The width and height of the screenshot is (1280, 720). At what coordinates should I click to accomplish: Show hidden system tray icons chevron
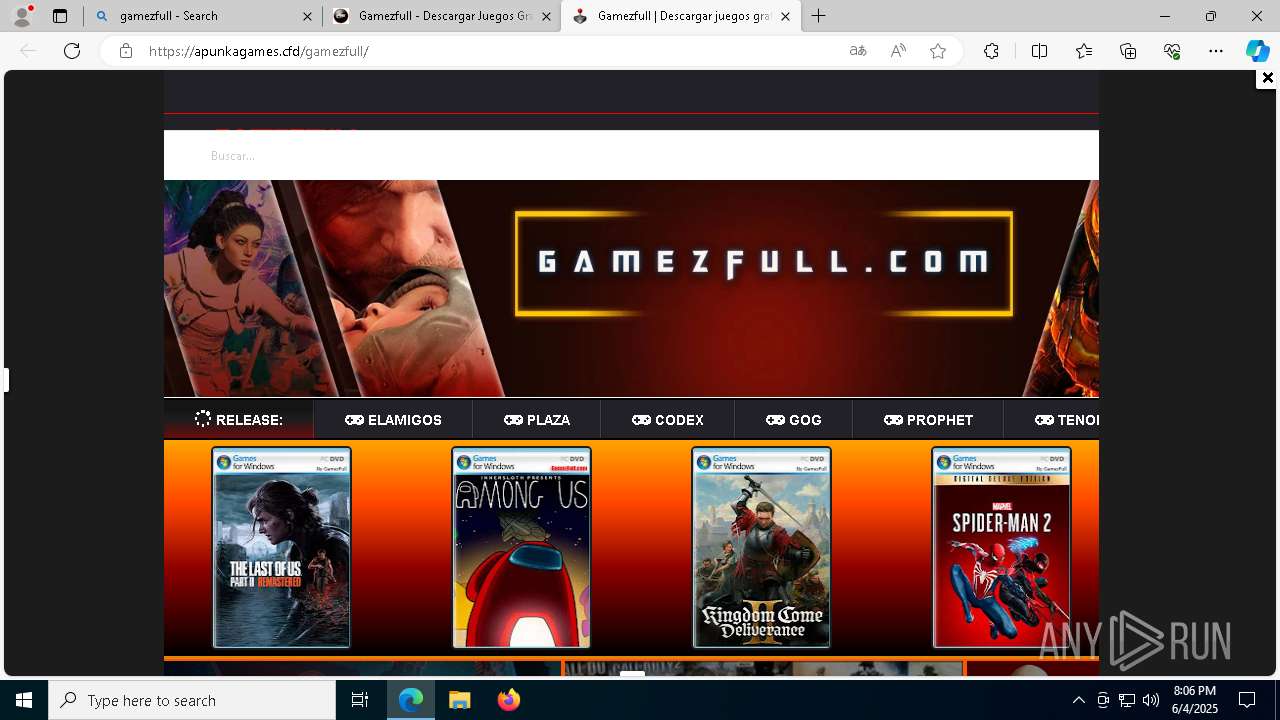1078,700
